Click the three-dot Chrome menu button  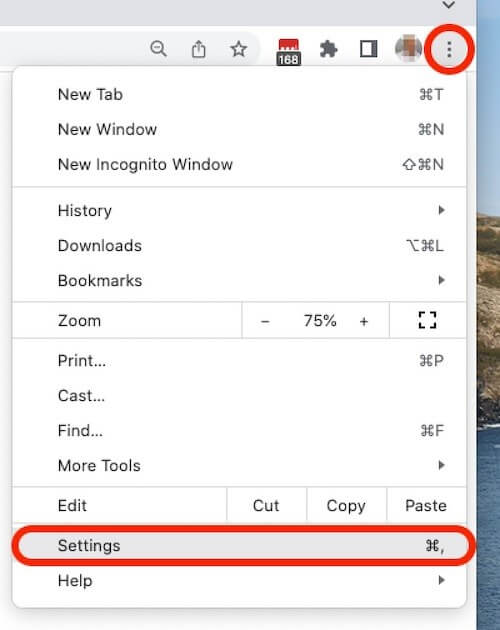449,49
